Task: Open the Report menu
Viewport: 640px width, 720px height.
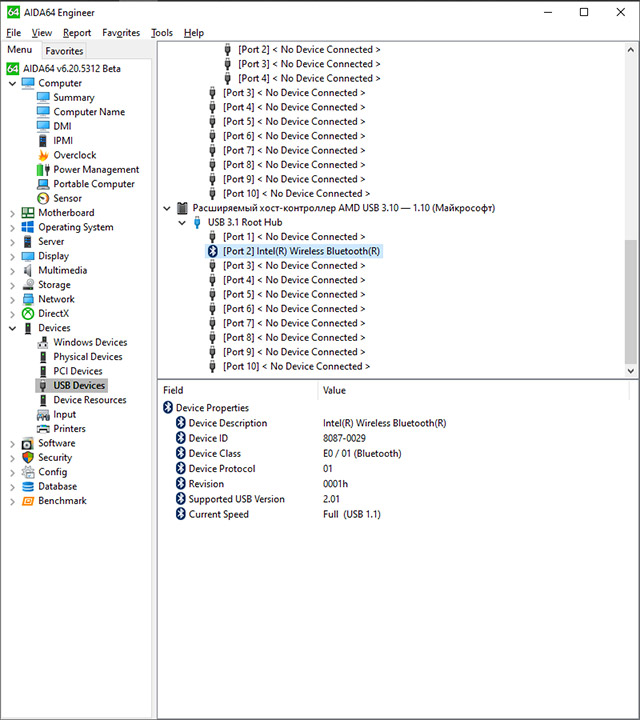Action: click(77, 33)
